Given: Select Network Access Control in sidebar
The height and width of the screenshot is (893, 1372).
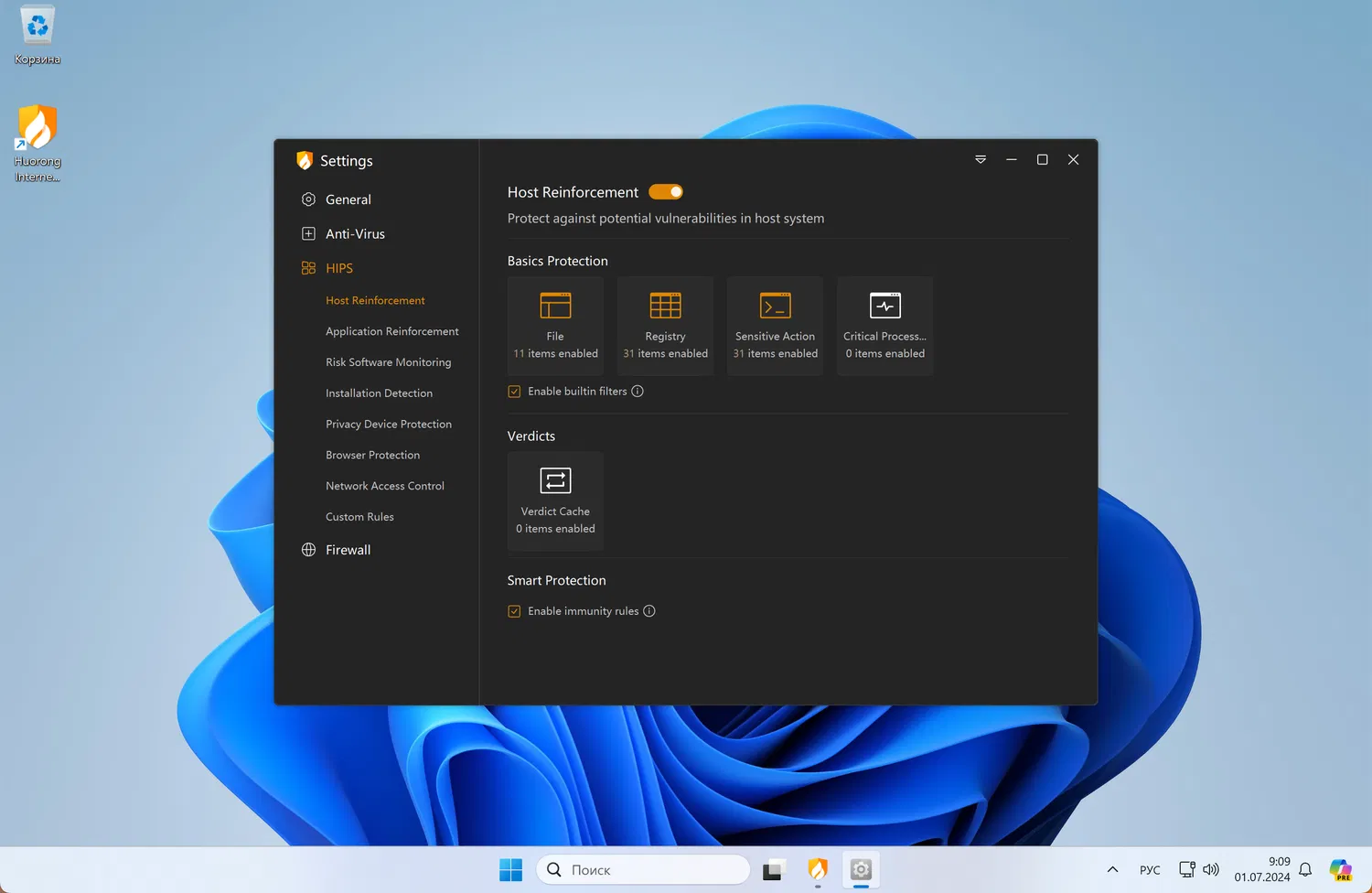Looking at the screenshot, I should pos(385,486).
